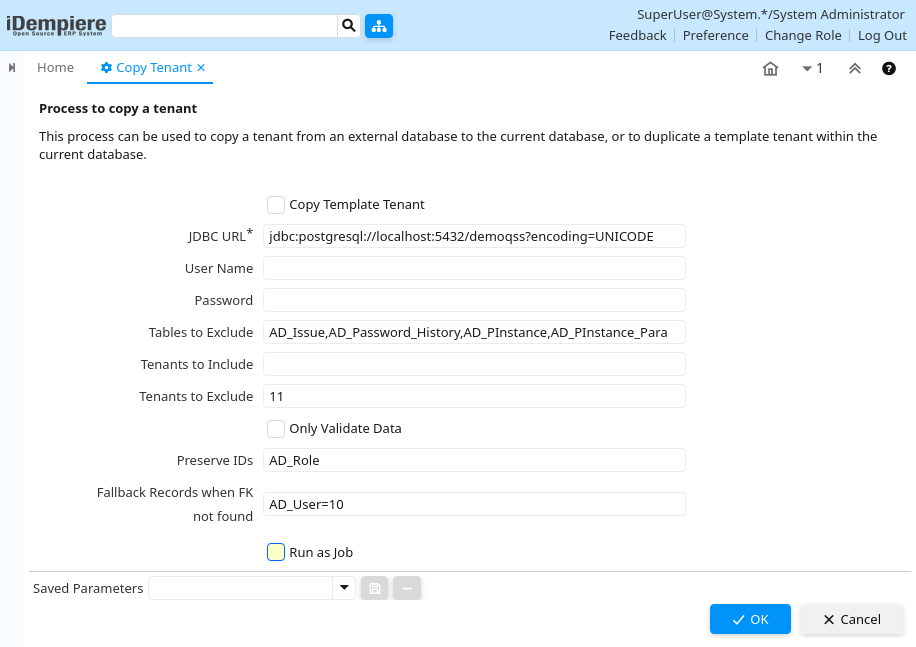The height and width of the screenshot is (647, 916).
Task: Toggle the Run as Job checkbox
Action: click(276, 552)
